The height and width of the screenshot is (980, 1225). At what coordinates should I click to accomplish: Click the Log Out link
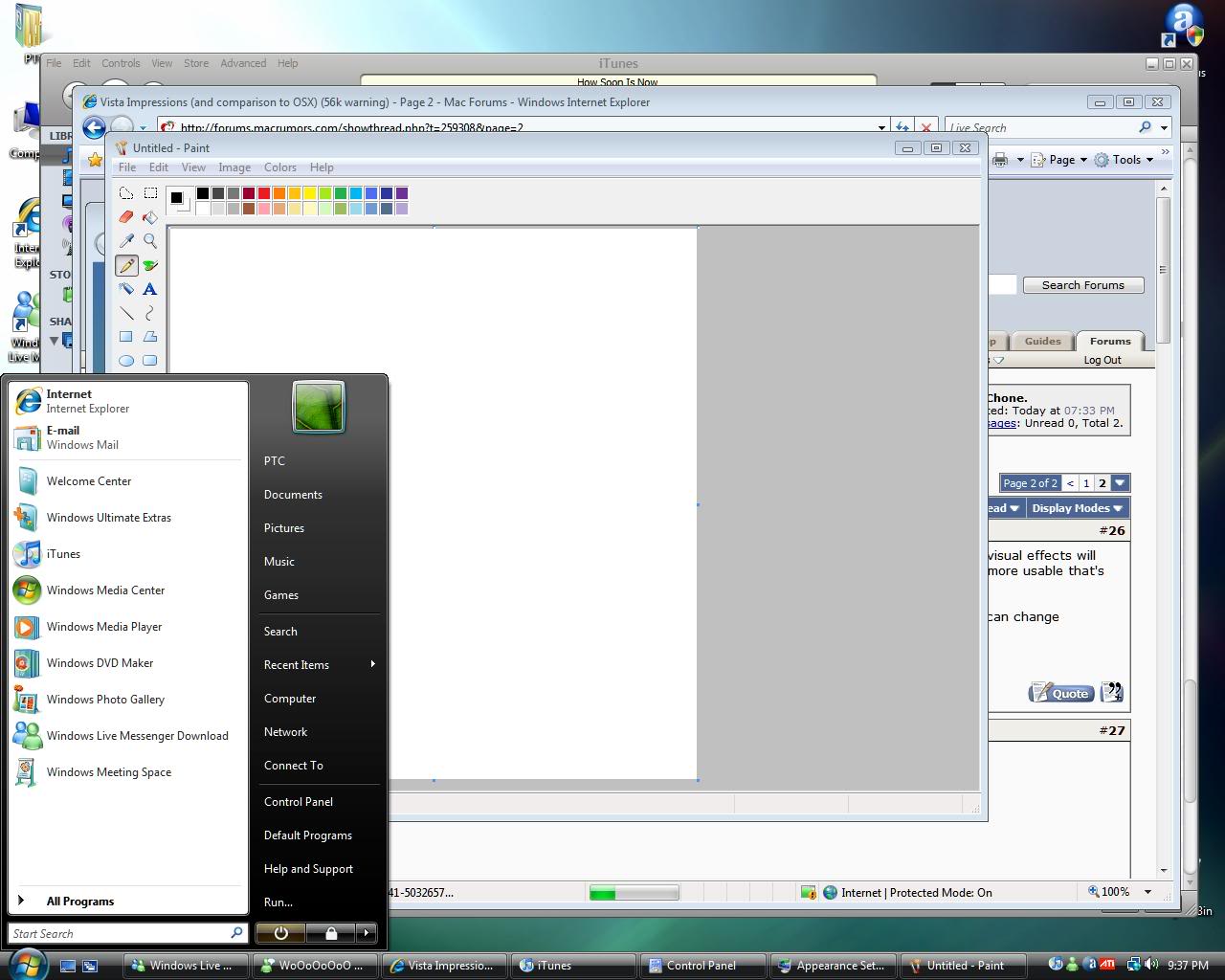pos(1102,360)
